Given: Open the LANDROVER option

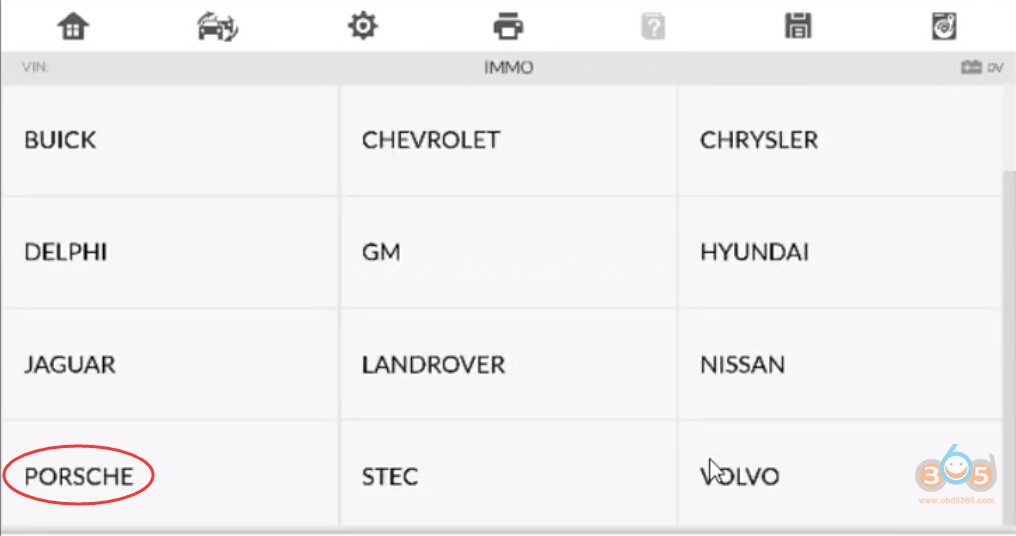Looking at the screenshot, I should tap(508, 364).
